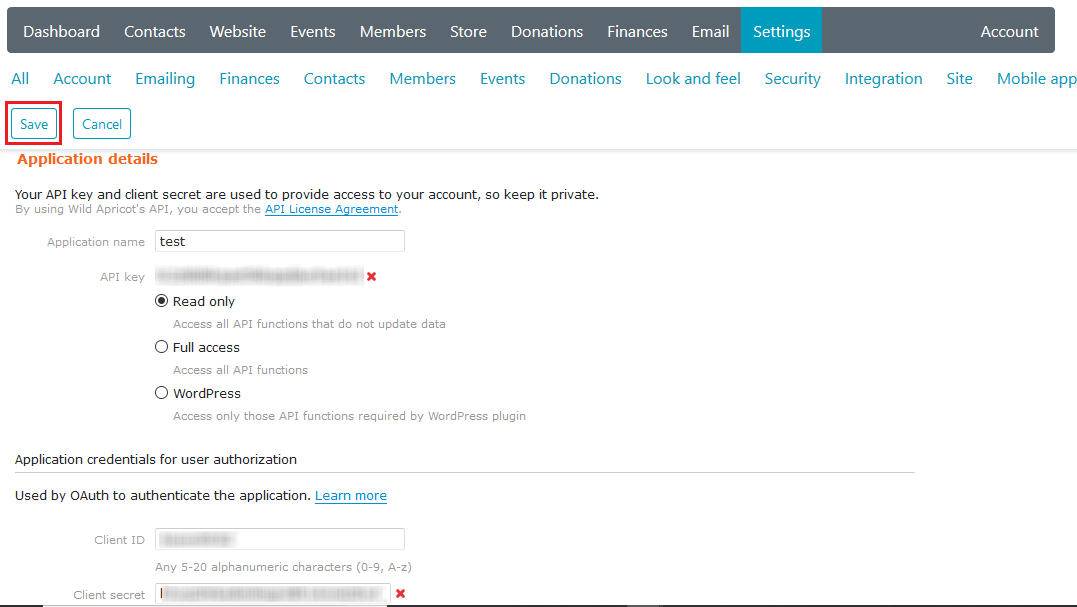Go to the Look and feel settings
The image size is (1077, 607).
point(693,78)
